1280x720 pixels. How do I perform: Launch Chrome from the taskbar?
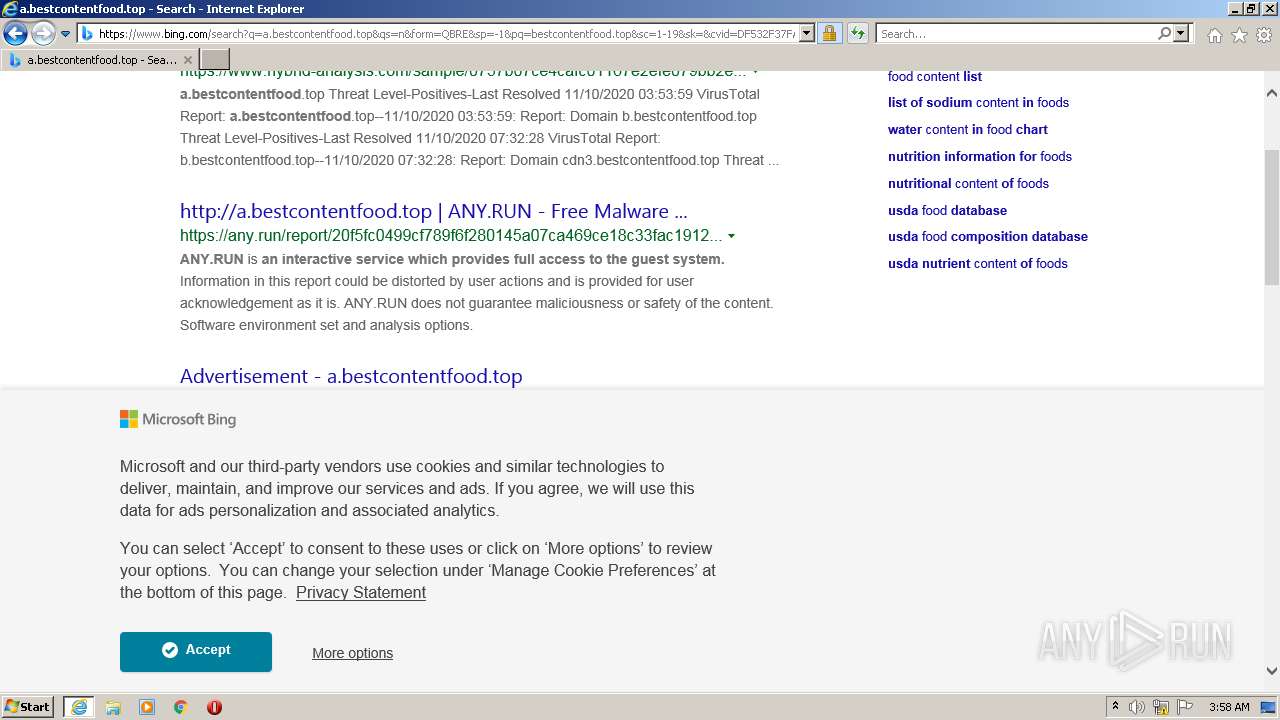pyautogui.click(x=181, y=707)
